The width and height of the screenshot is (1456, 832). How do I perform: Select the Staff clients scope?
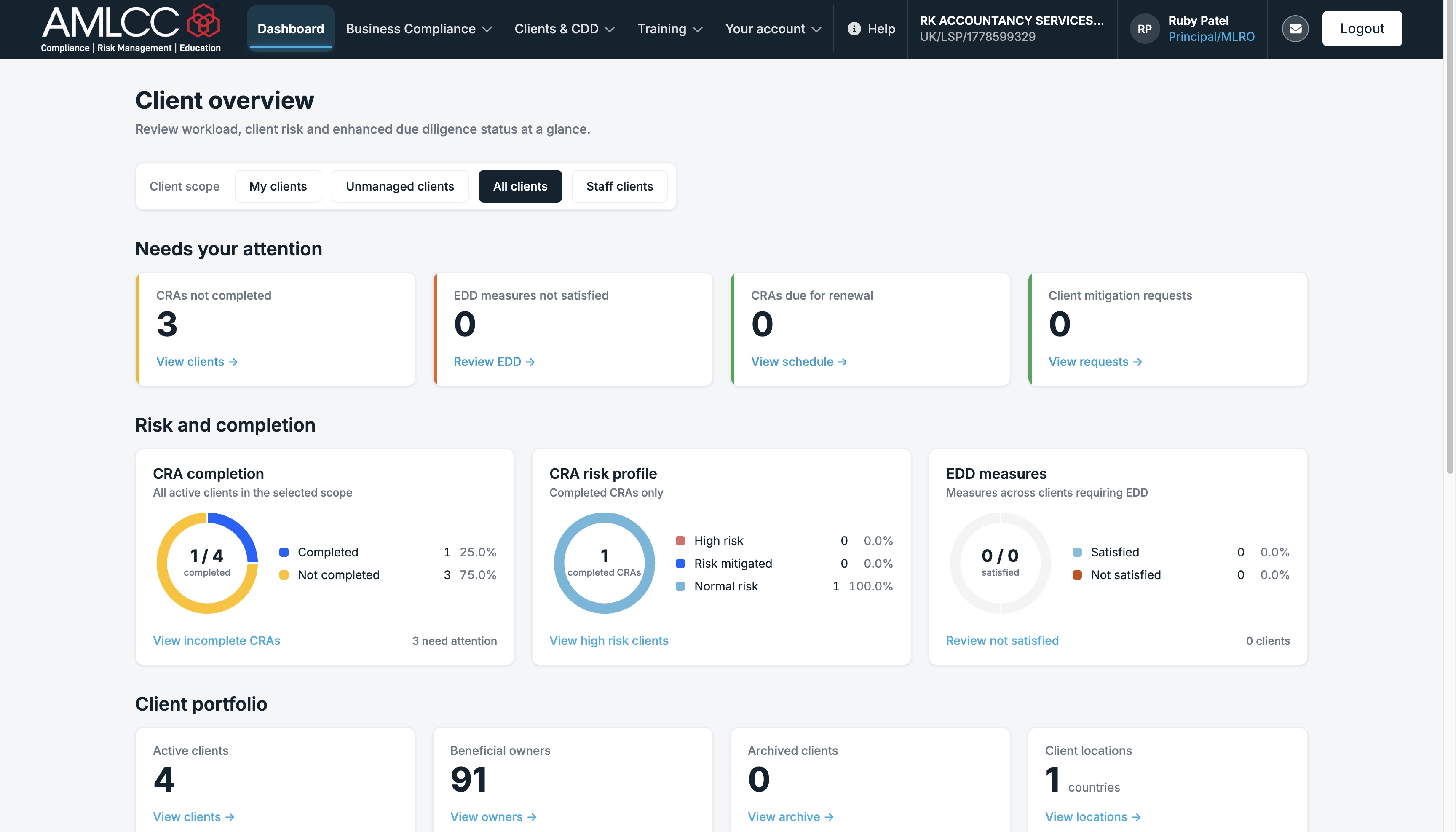pos(619,186)
